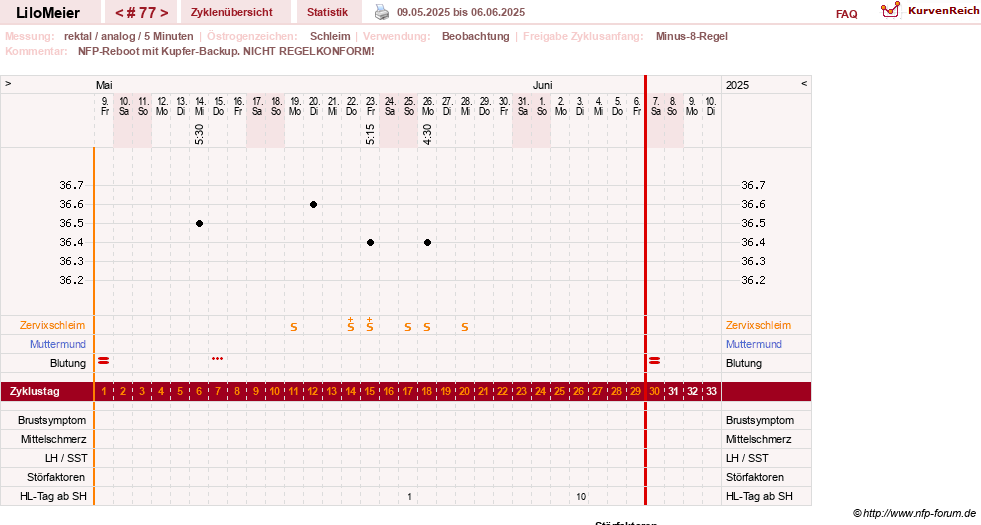The width and height of the screenshot is (981, 525).
Task: Click the Minus-8-Regel value
Action: tap(691, 36)
